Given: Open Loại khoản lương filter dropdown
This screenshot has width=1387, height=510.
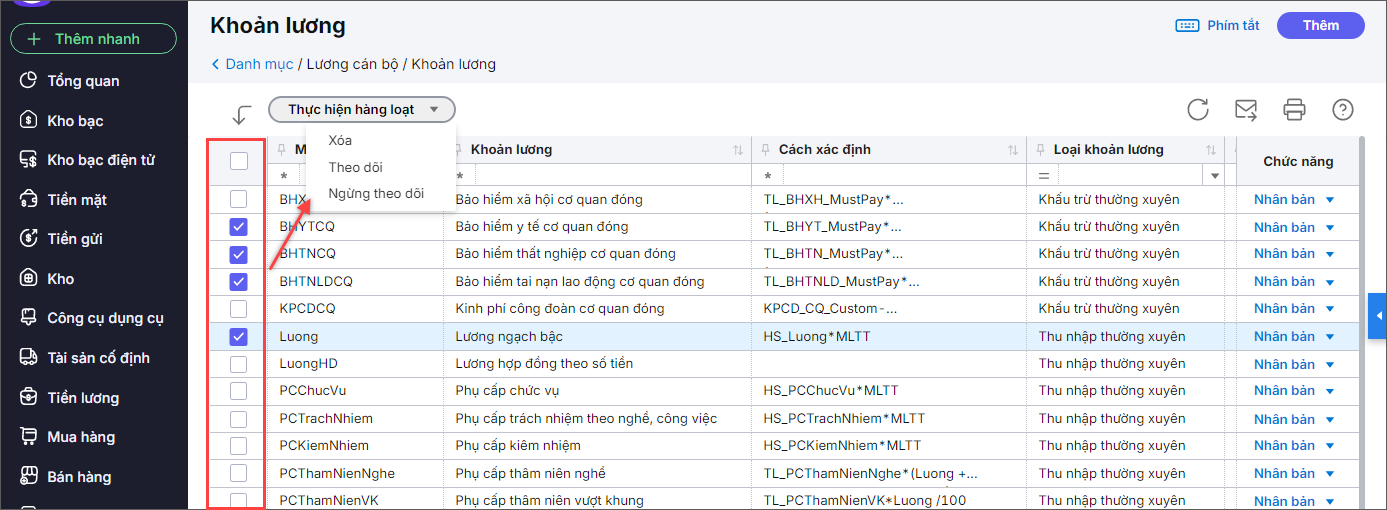Looking at the screenshot, I should coord(1215,176).
